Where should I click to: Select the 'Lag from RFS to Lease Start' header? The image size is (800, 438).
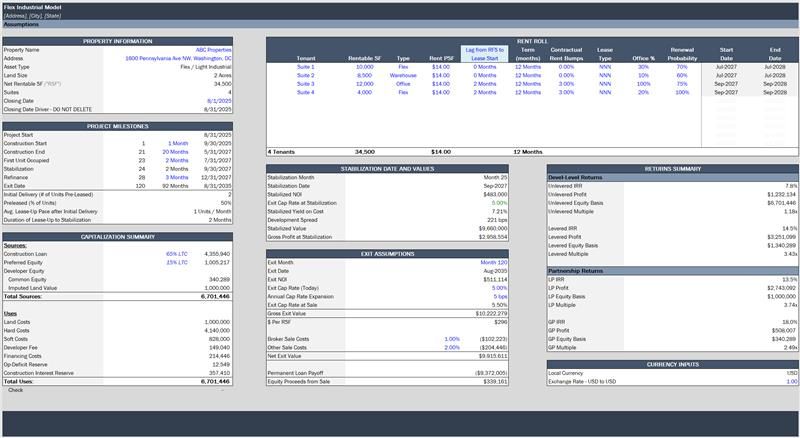(x=485, y=54)
